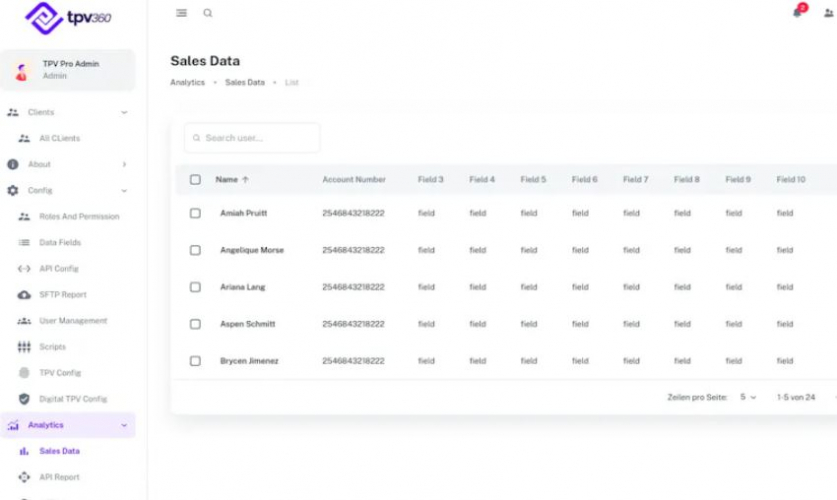Click the Analytics breadcrumb link
This screenshot has height=500, width=837.
click(187, 82)
